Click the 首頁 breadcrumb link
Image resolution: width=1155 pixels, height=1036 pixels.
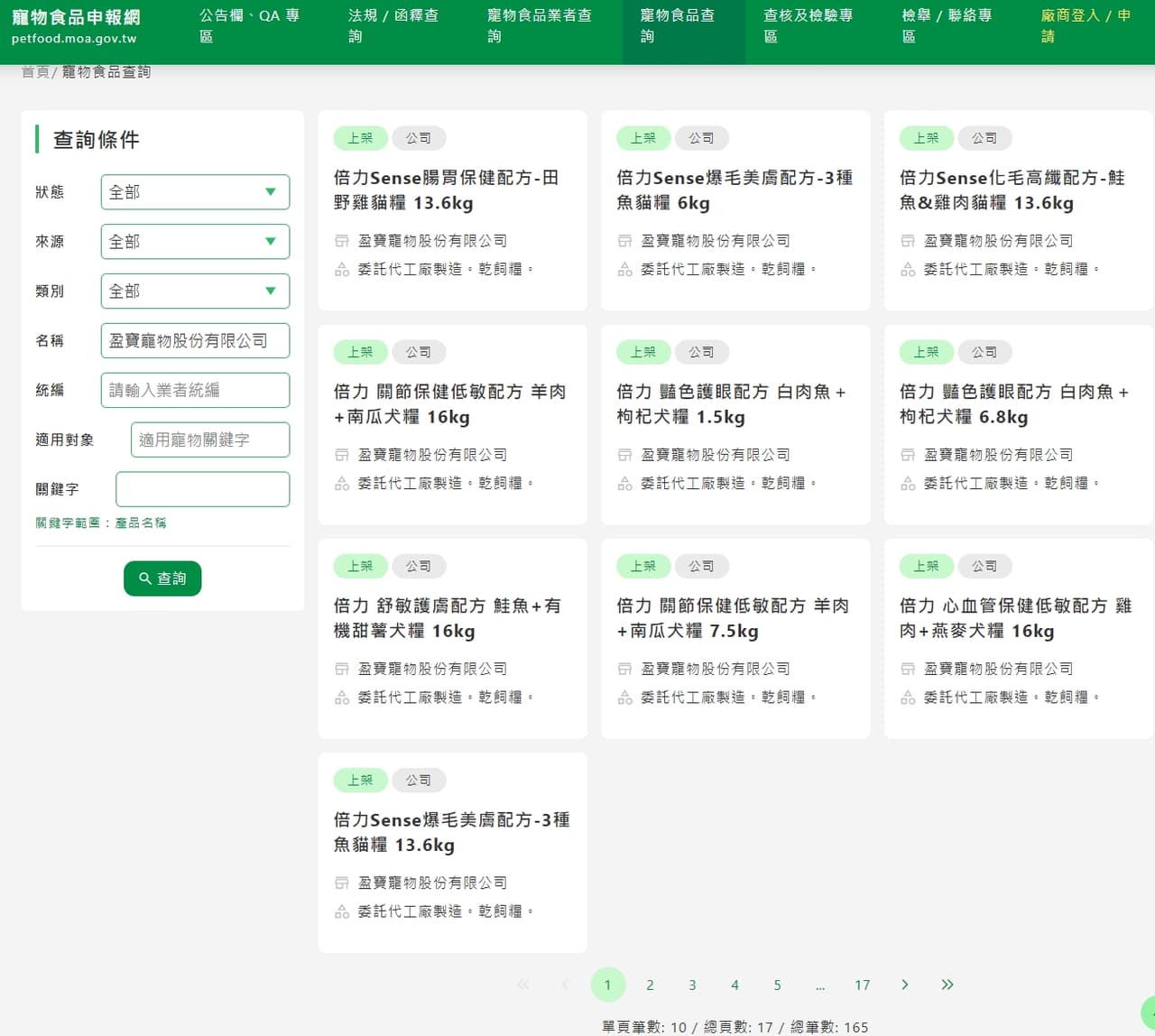click(x=35, y=72)
